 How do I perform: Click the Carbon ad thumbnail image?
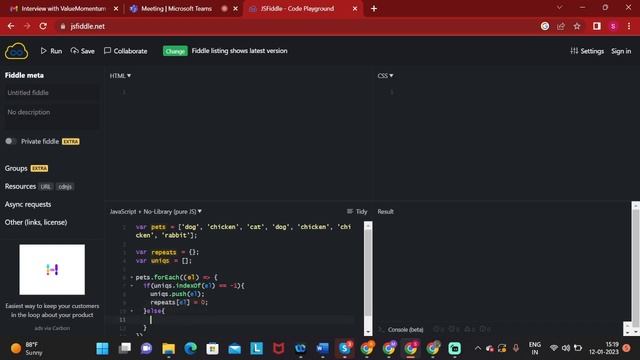52,269
